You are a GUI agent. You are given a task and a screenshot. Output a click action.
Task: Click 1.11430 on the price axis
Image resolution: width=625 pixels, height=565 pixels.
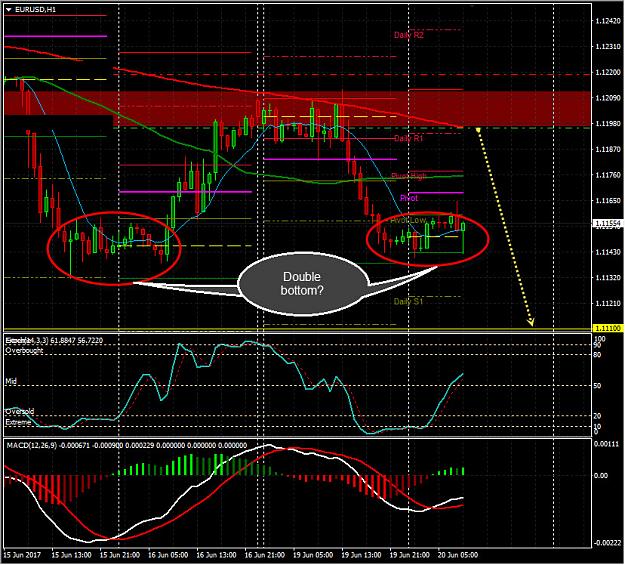tap(608, 252)
